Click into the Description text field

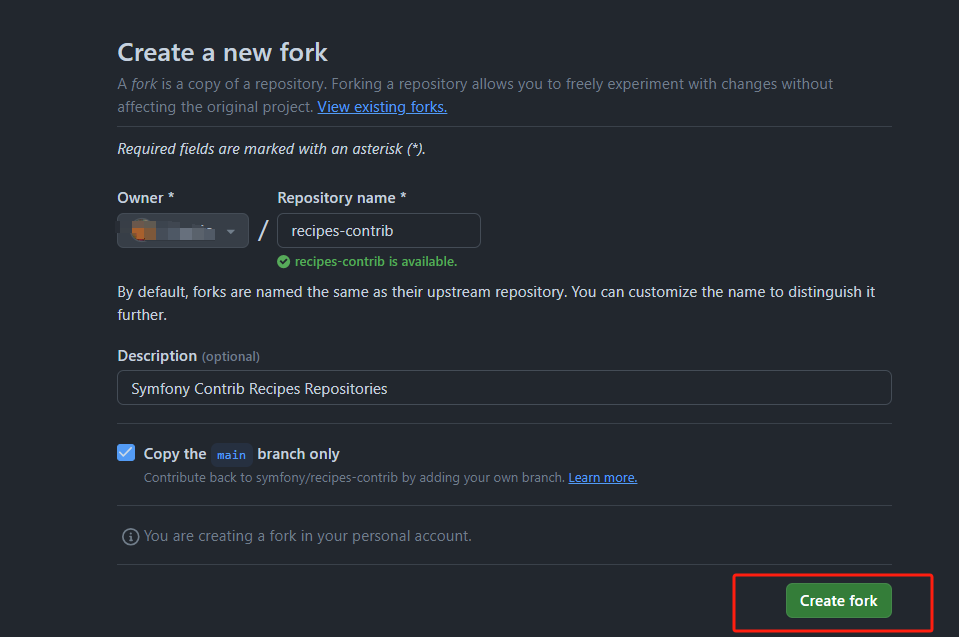[504, 388]
